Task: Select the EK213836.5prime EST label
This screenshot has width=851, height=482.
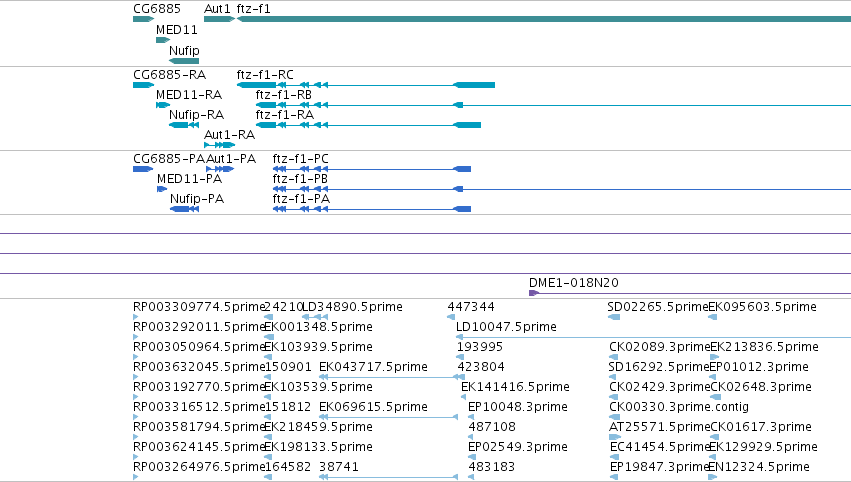Action: pyautogui.click(x=764, y=347)
